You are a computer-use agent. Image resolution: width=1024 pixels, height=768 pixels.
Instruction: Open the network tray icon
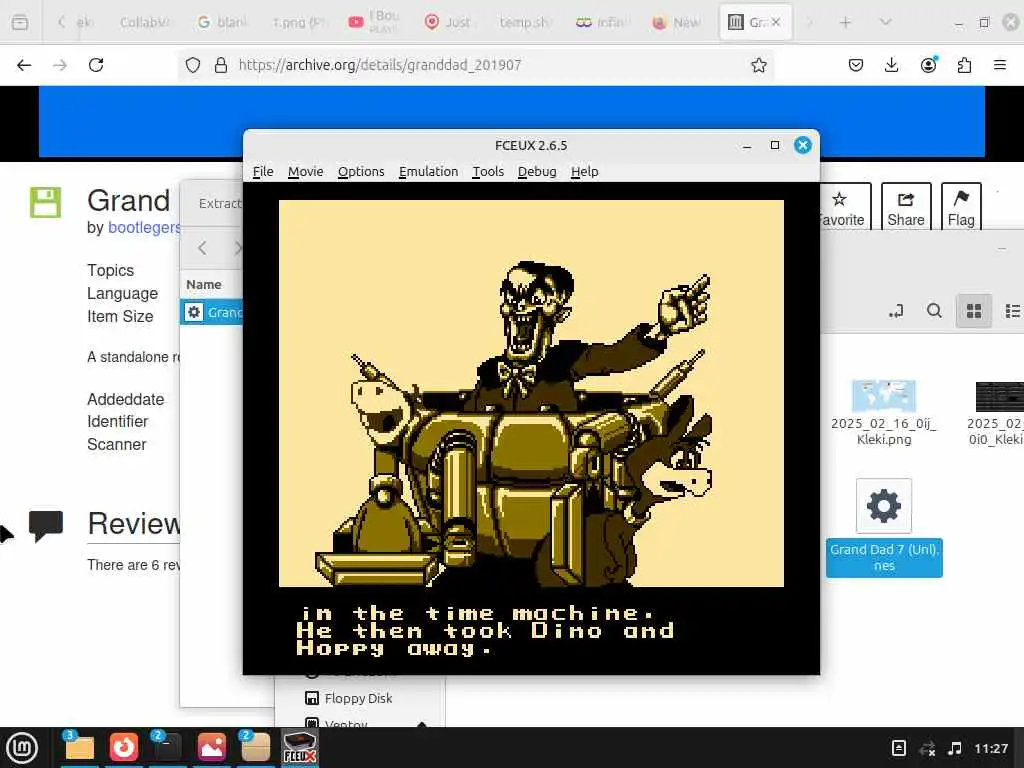click(x=927, y=748)
